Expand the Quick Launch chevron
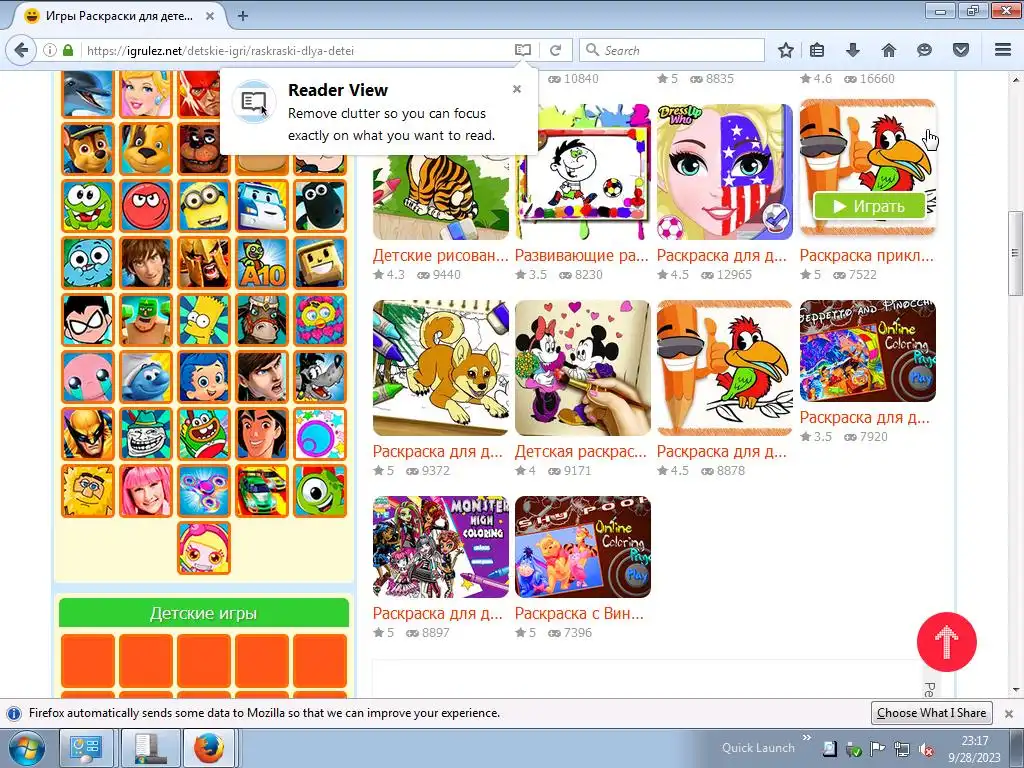The width and height of the screenshot is (1024, 768). click(807, 737)
